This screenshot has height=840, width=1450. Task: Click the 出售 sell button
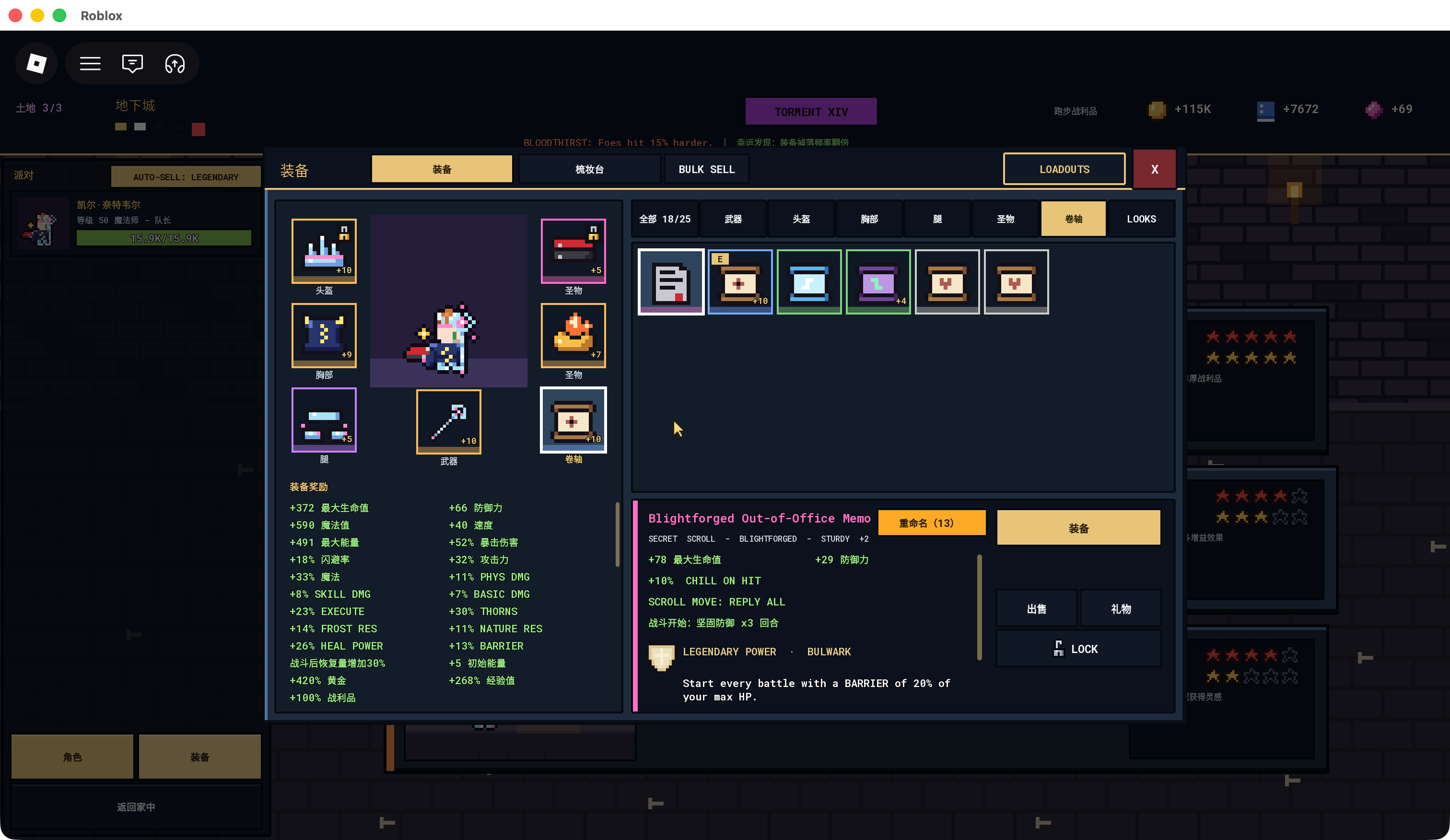coord(1036,608)
